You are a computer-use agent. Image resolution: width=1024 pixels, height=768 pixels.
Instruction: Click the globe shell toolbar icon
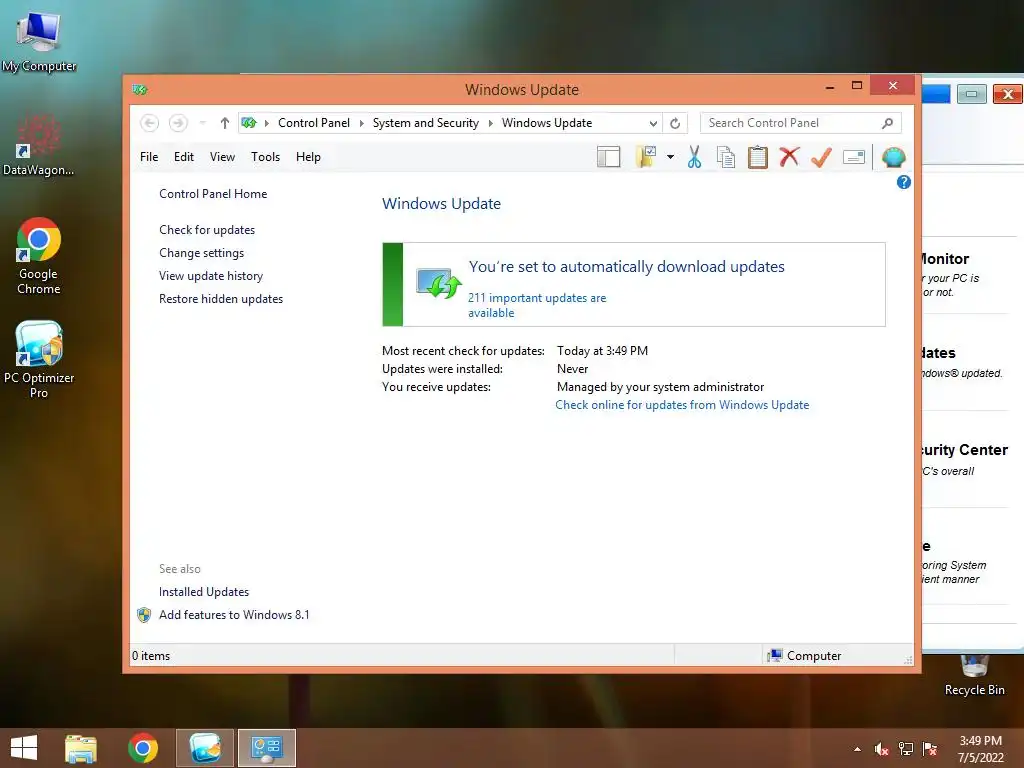point(893,157)
